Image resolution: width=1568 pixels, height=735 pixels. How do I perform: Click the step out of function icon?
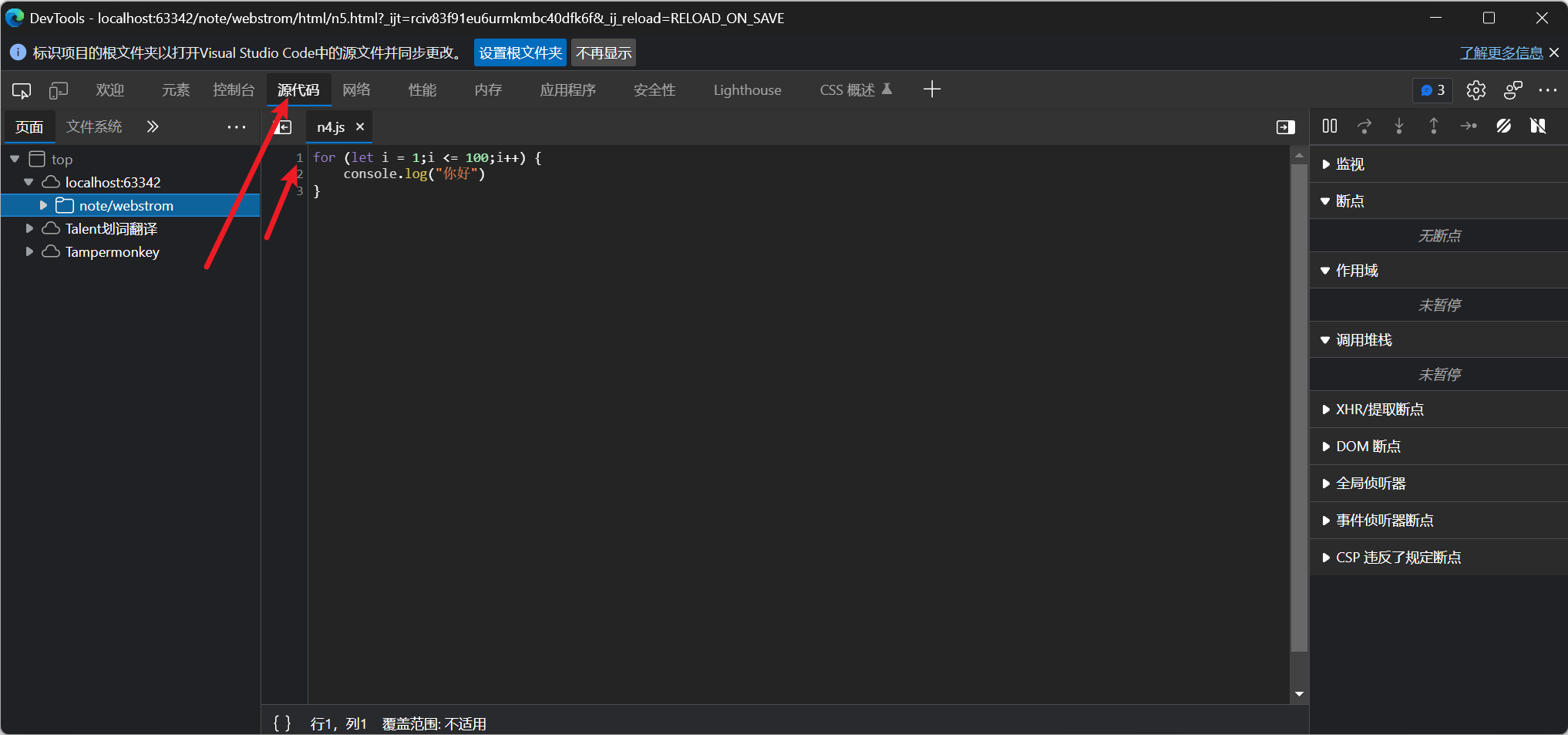tap(1434, 126)
